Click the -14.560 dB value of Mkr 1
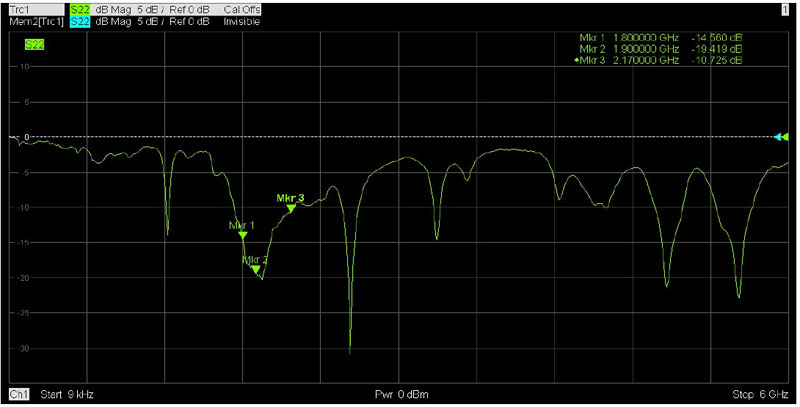 coord(716,38)
